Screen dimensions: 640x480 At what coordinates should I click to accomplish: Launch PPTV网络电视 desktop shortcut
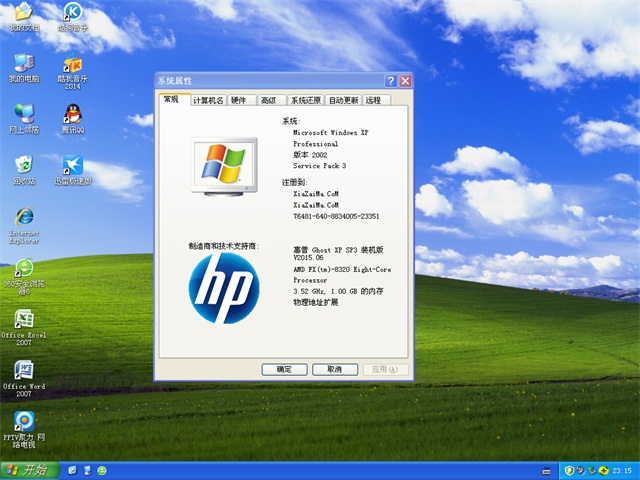23,424
